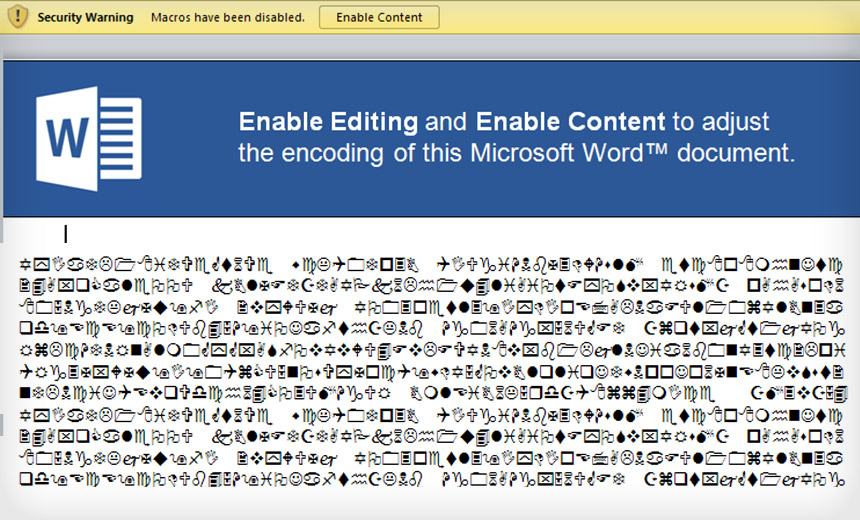Click the words "to adjust" in banner
Image resolution: width=860 pixels, height=520 pixels.
coord(720,123)
